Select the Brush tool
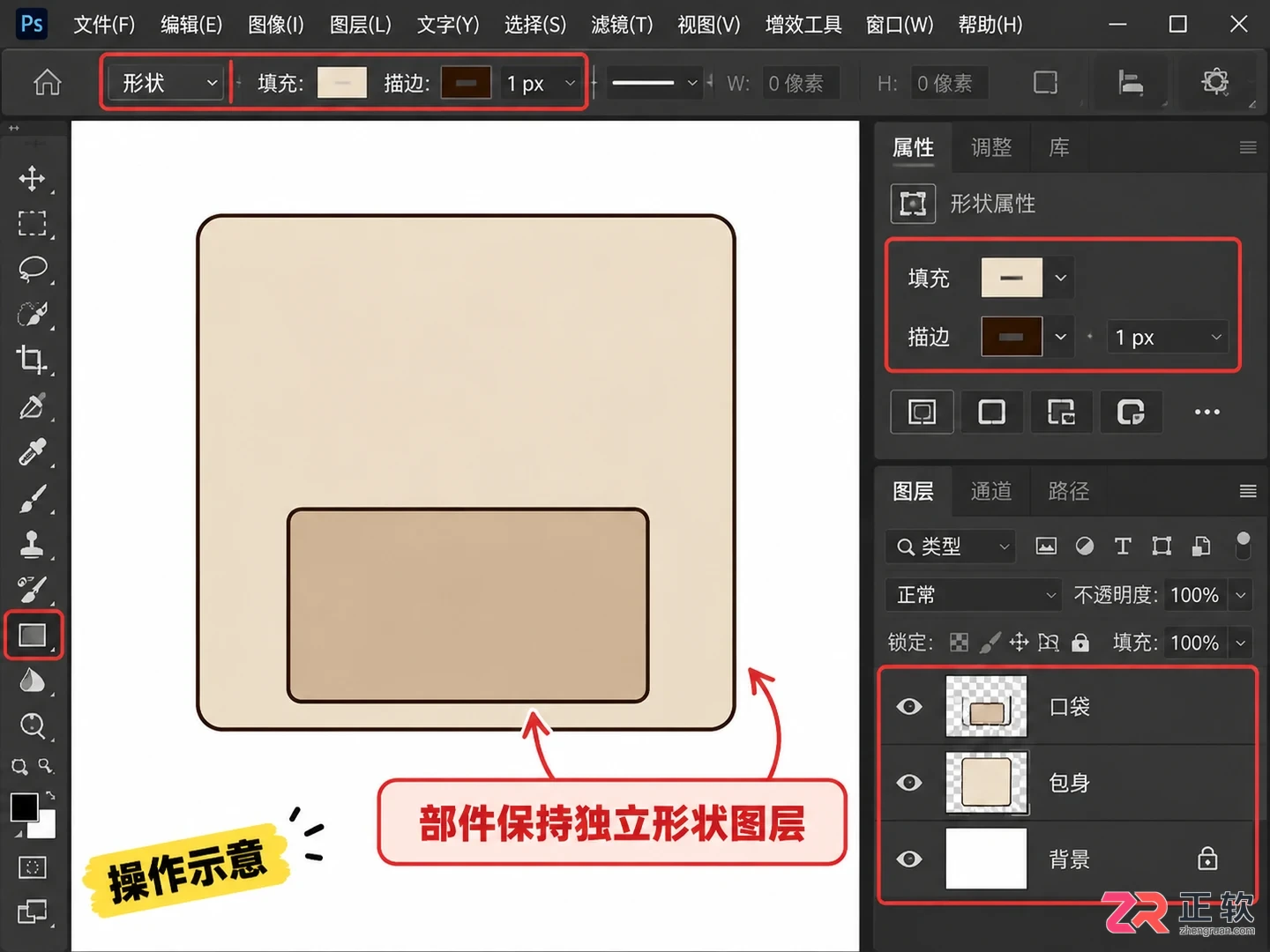This screenshot has height=952, width=1270. [x=33, y=498]
